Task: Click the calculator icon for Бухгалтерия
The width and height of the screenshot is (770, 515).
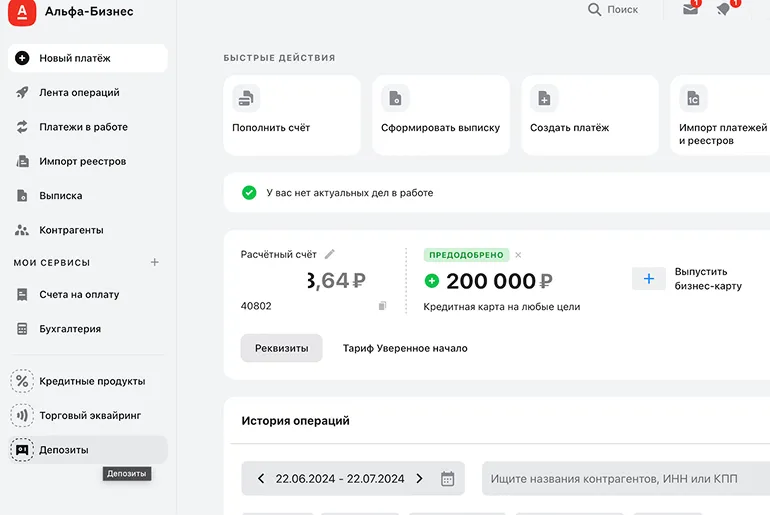Action: [22, 329]
